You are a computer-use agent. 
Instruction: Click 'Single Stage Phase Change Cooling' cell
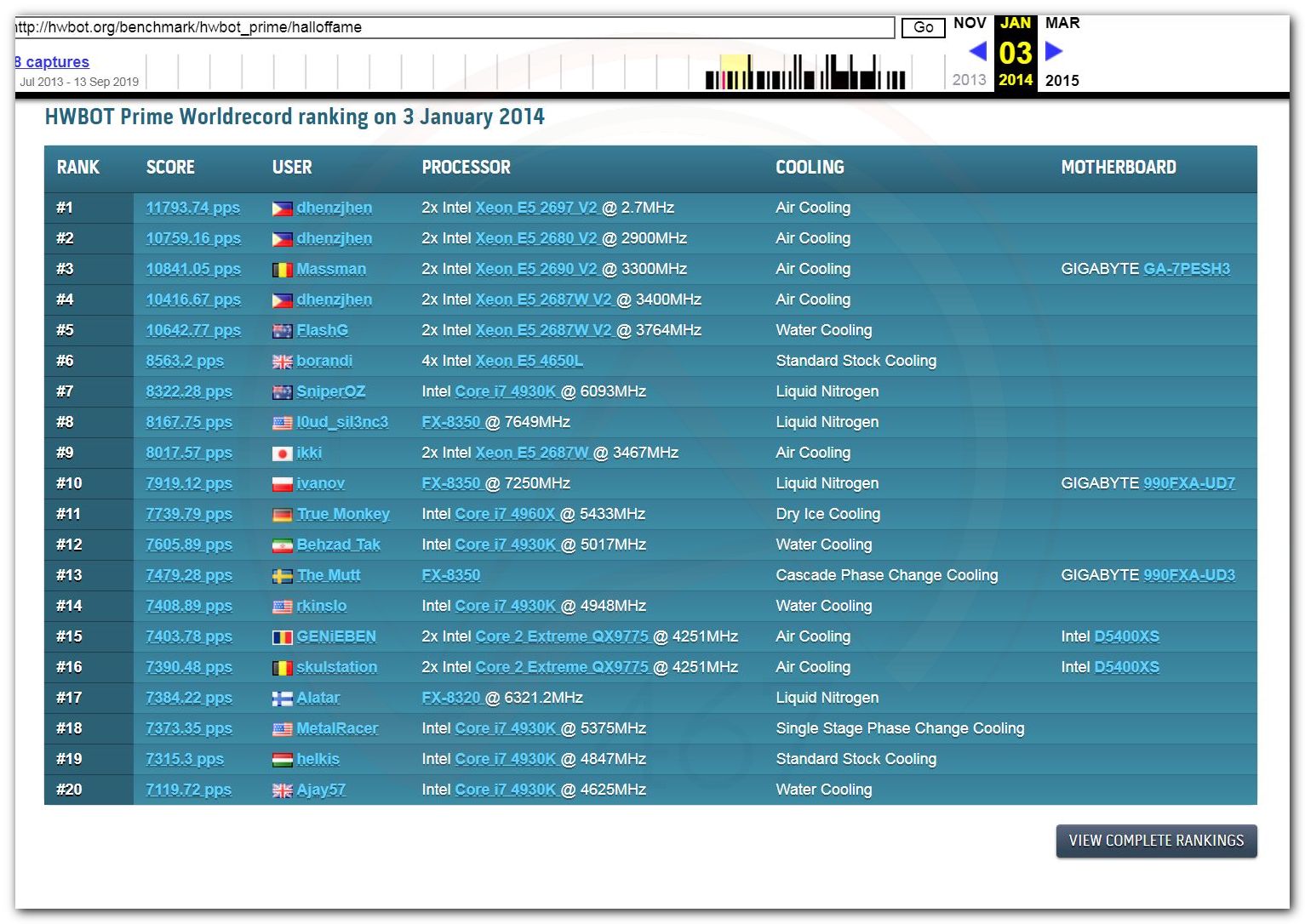(x=901, y=728)
